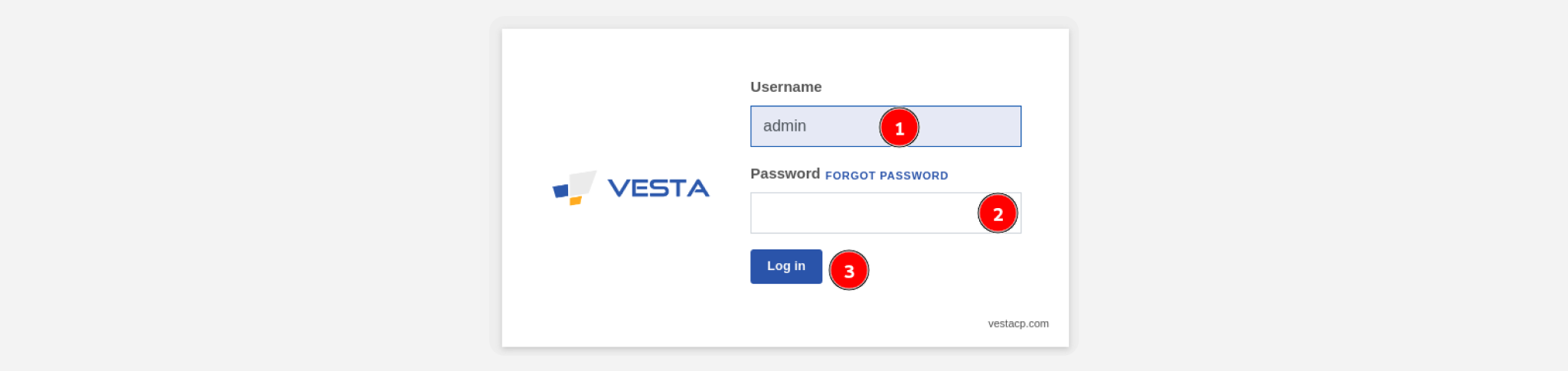
Task: Click the Log in button
Action: coord(786,266)
